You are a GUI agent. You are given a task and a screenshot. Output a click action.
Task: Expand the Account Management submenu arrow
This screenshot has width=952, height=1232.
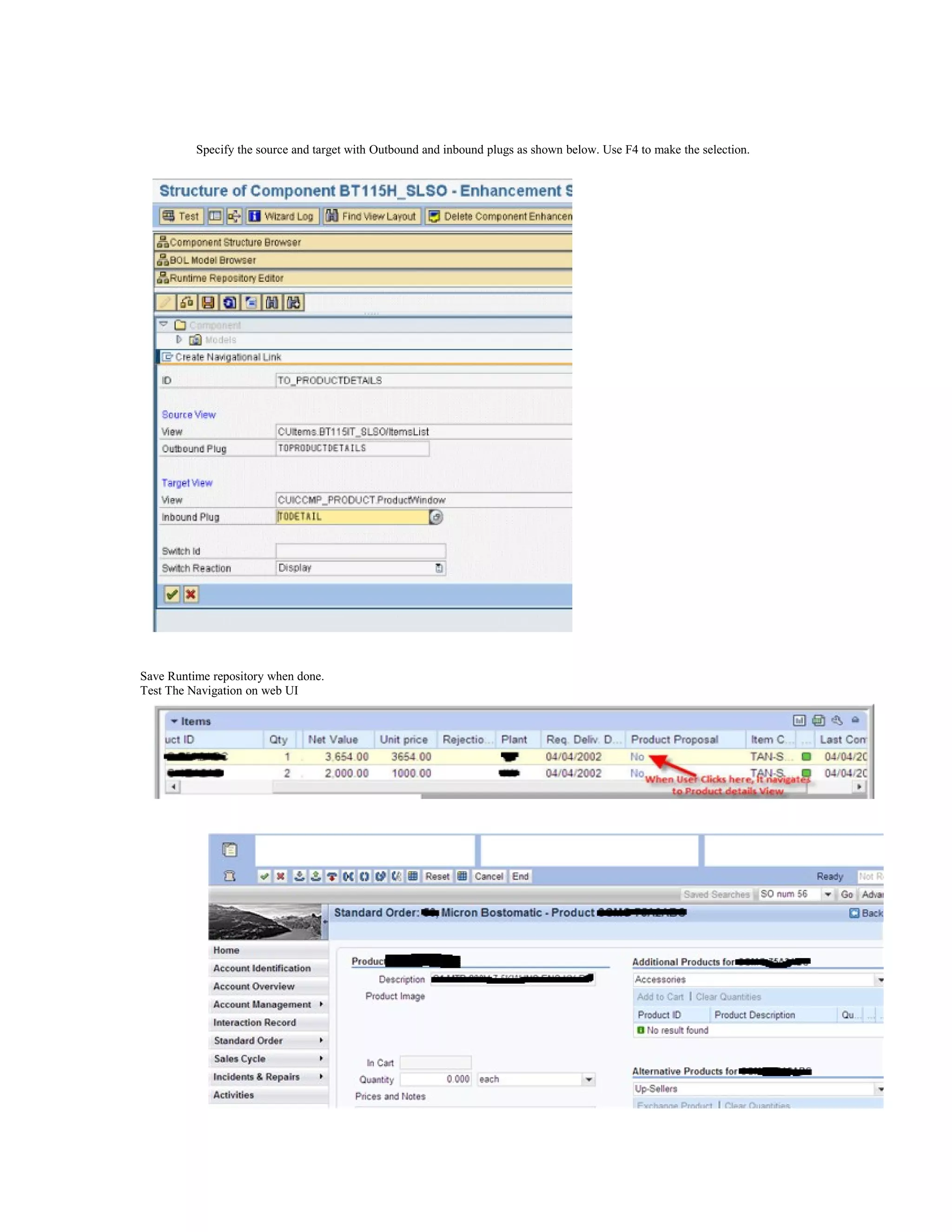[321, 1004]
